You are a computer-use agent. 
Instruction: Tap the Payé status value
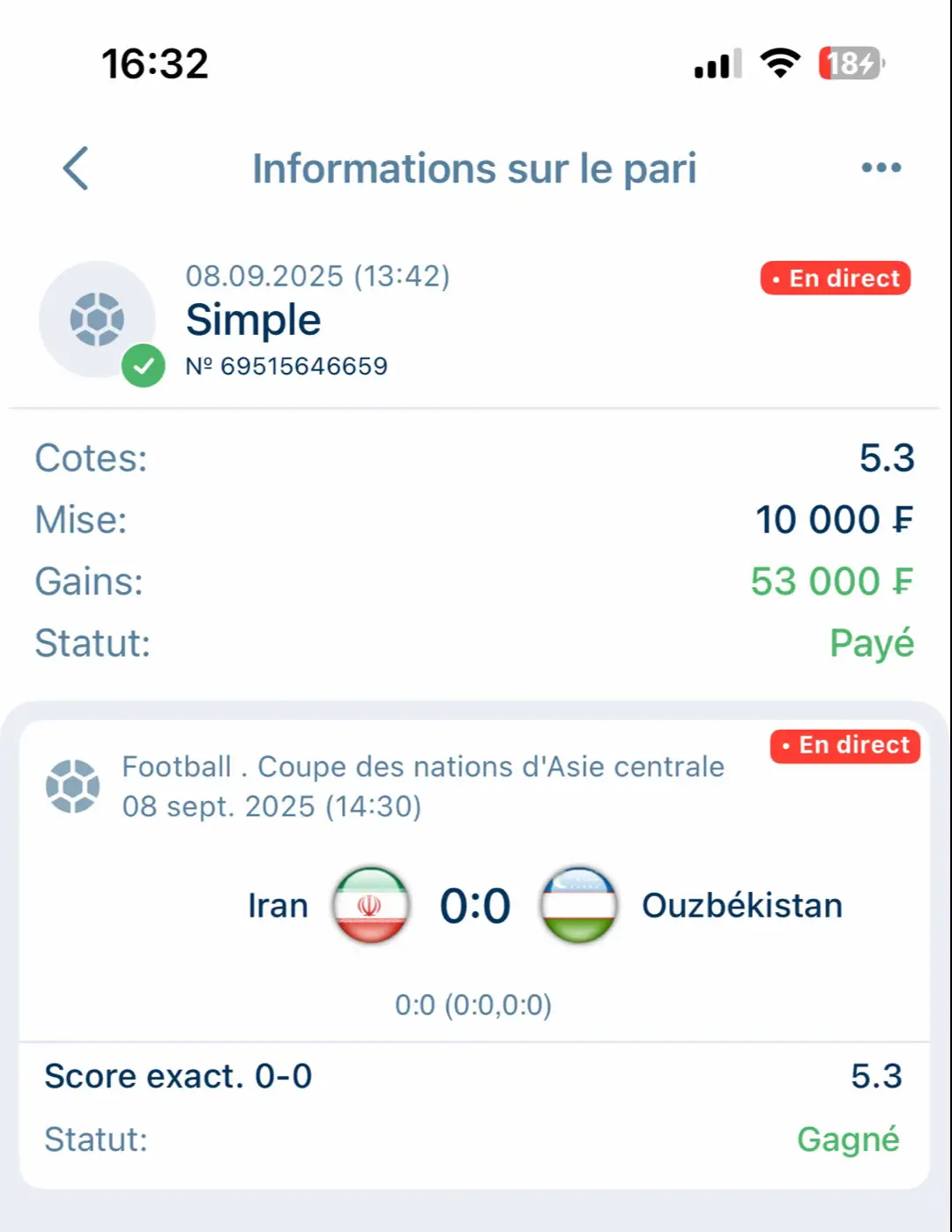point(872,643)
